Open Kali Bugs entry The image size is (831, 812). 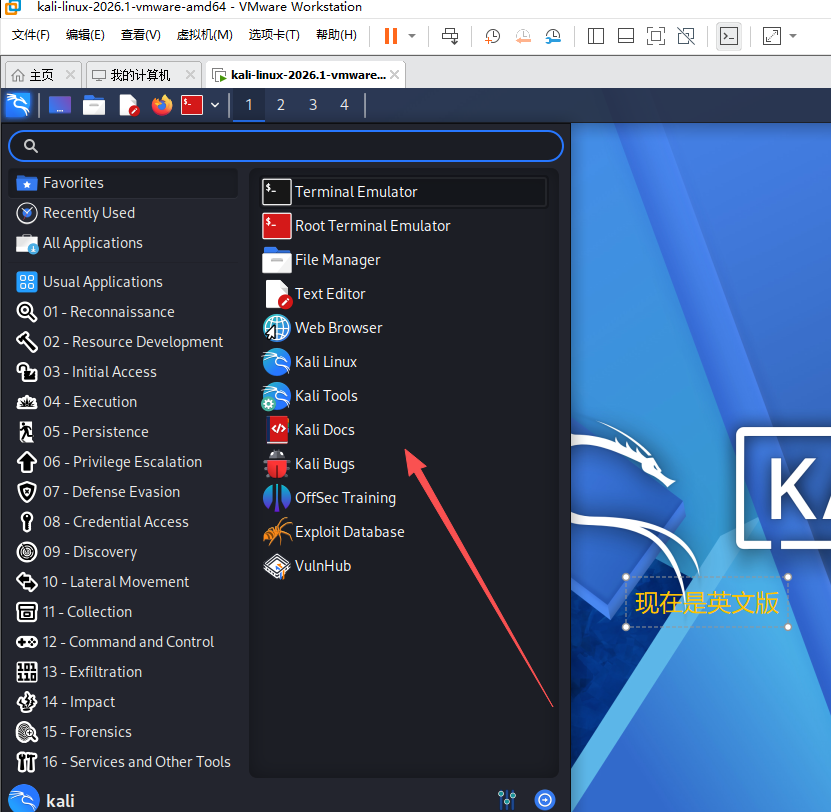[324, 464]
